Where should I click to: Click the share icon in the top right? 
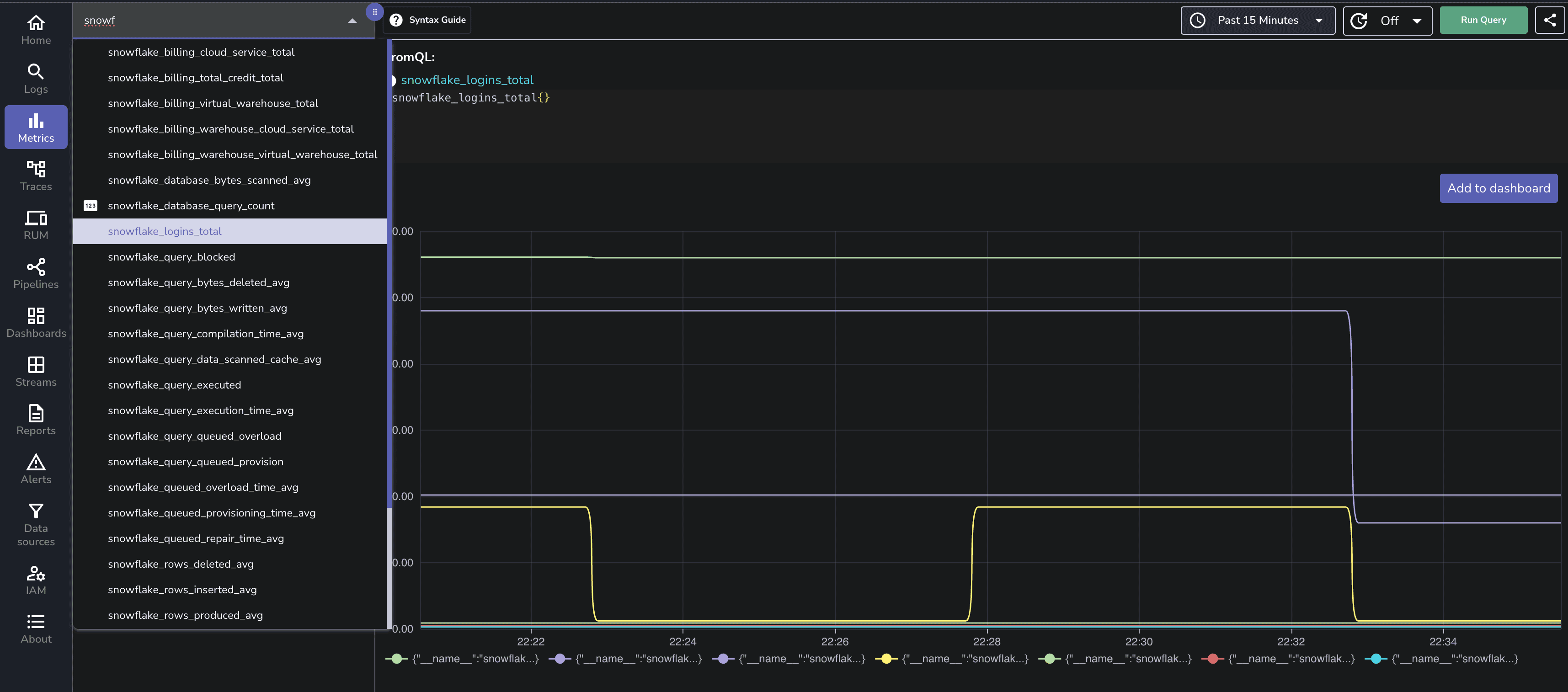click(1550, 20)
